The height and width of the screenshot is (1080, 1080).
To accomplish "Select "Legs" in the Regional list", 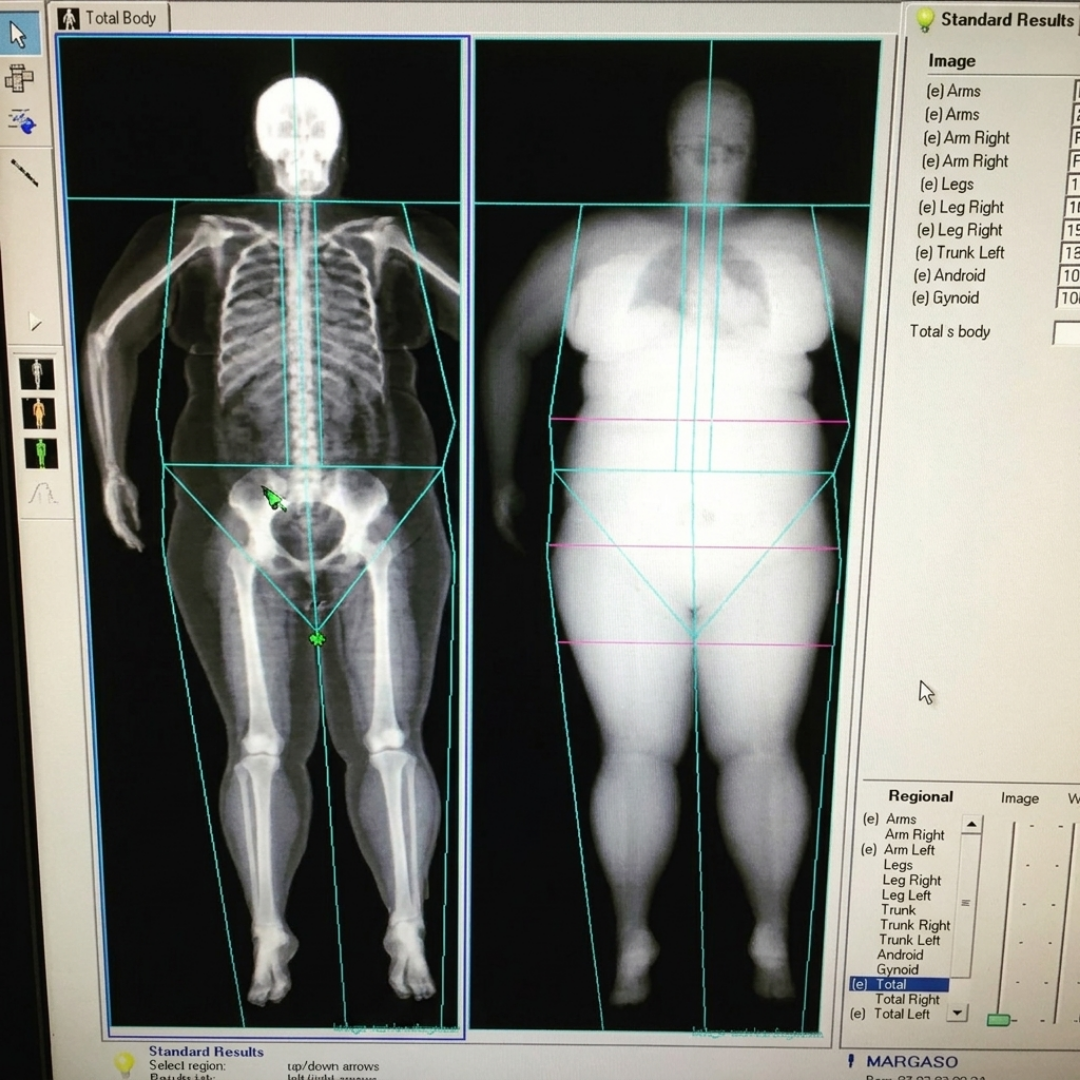I will pos(898,865).
